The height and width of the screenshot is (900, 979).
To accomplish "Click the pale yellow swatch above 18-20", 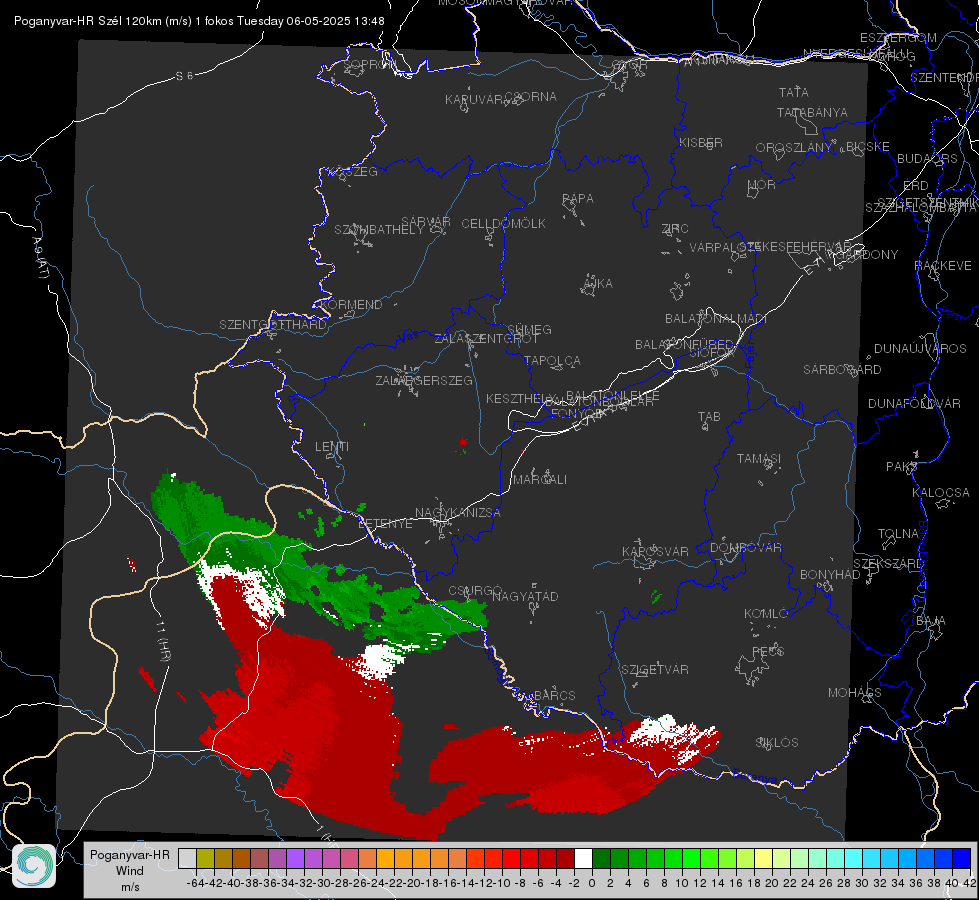I will click(764, 859).
